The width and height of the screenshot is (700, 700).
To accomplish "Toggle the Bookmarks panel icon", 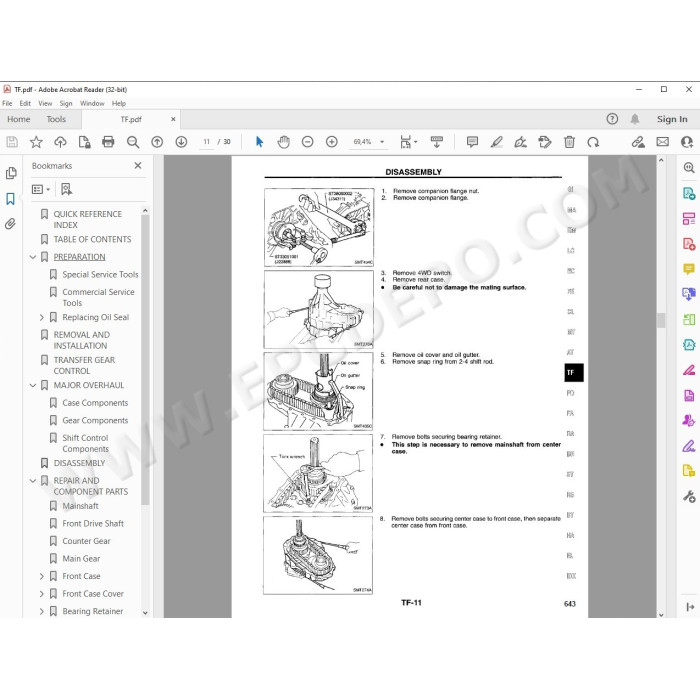I will click(x=11, y=199).
